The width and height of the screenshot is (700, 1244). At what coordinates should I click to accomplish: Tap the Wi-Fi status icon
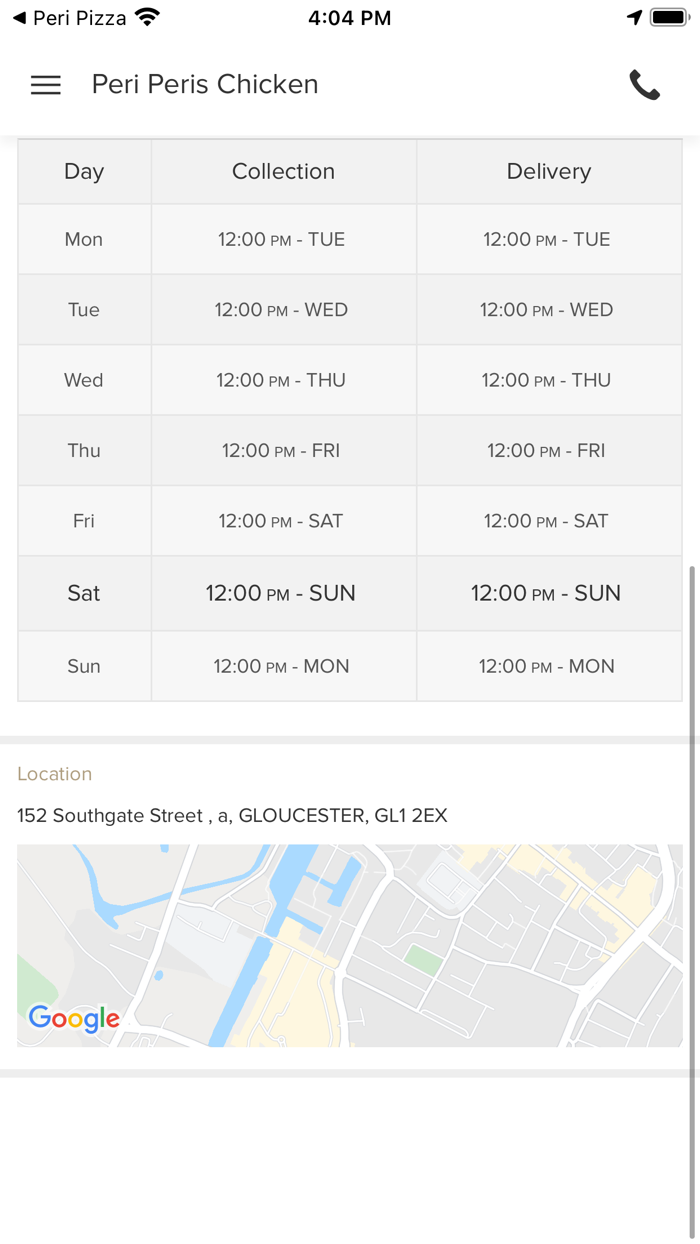148,18
